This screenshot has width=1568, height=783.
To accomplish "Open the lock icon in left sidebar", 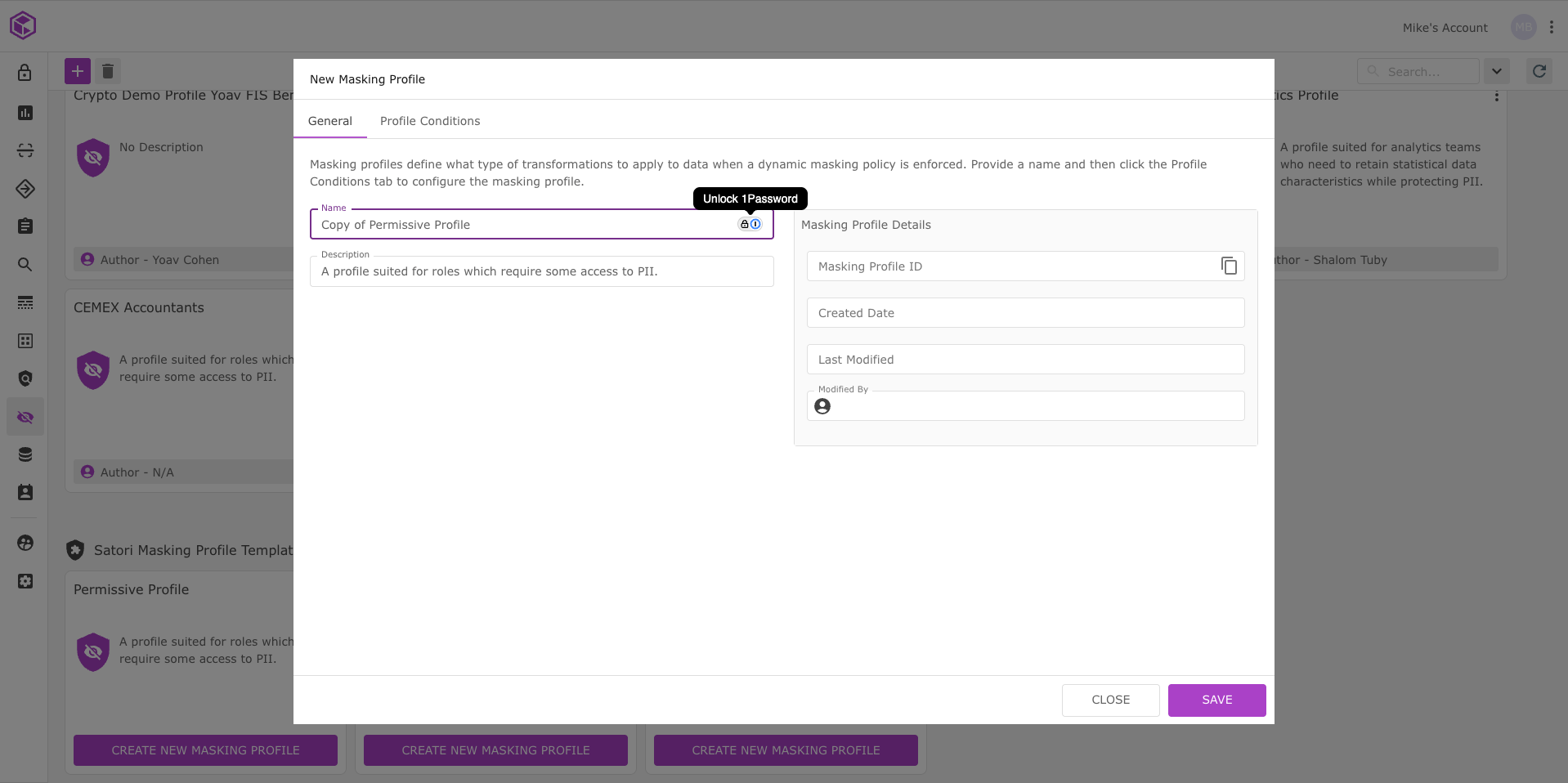I will (25, 73).
